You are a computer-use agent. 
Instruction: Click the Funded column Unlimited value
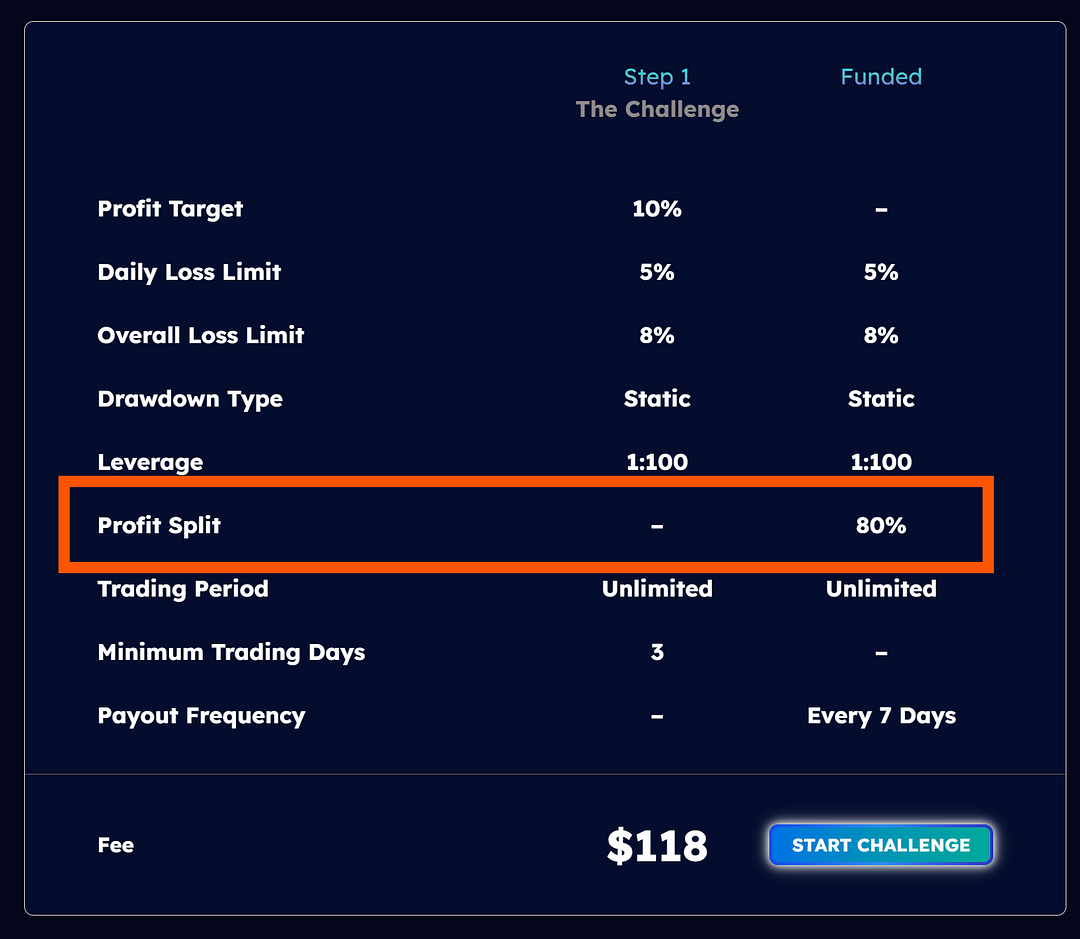(881, 589)
